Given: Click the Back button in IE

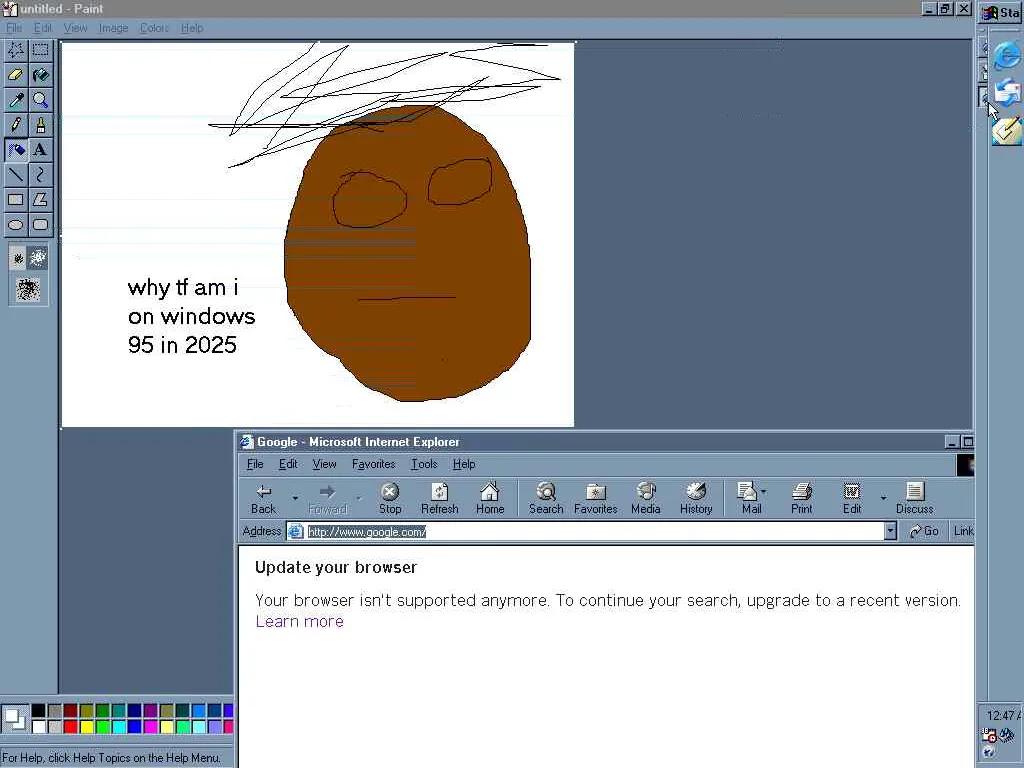Looking at the screenshot, I should 264,498.
